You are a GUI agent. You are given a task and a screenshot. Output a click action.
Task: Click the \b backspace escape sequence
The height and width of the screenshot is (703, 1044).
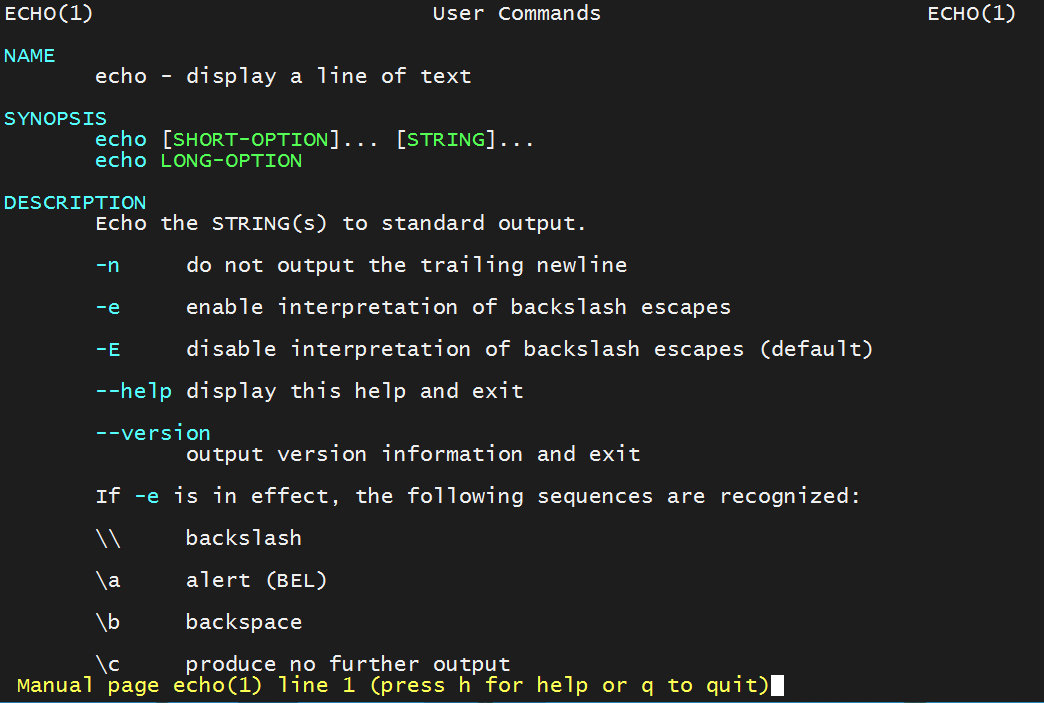[108, 622]
